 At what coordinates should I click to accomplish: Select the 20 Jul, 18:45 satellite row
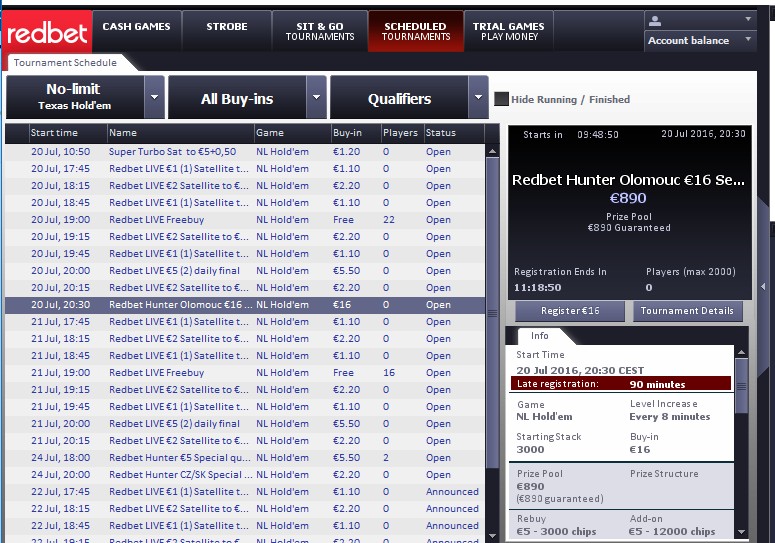point(245,203)
